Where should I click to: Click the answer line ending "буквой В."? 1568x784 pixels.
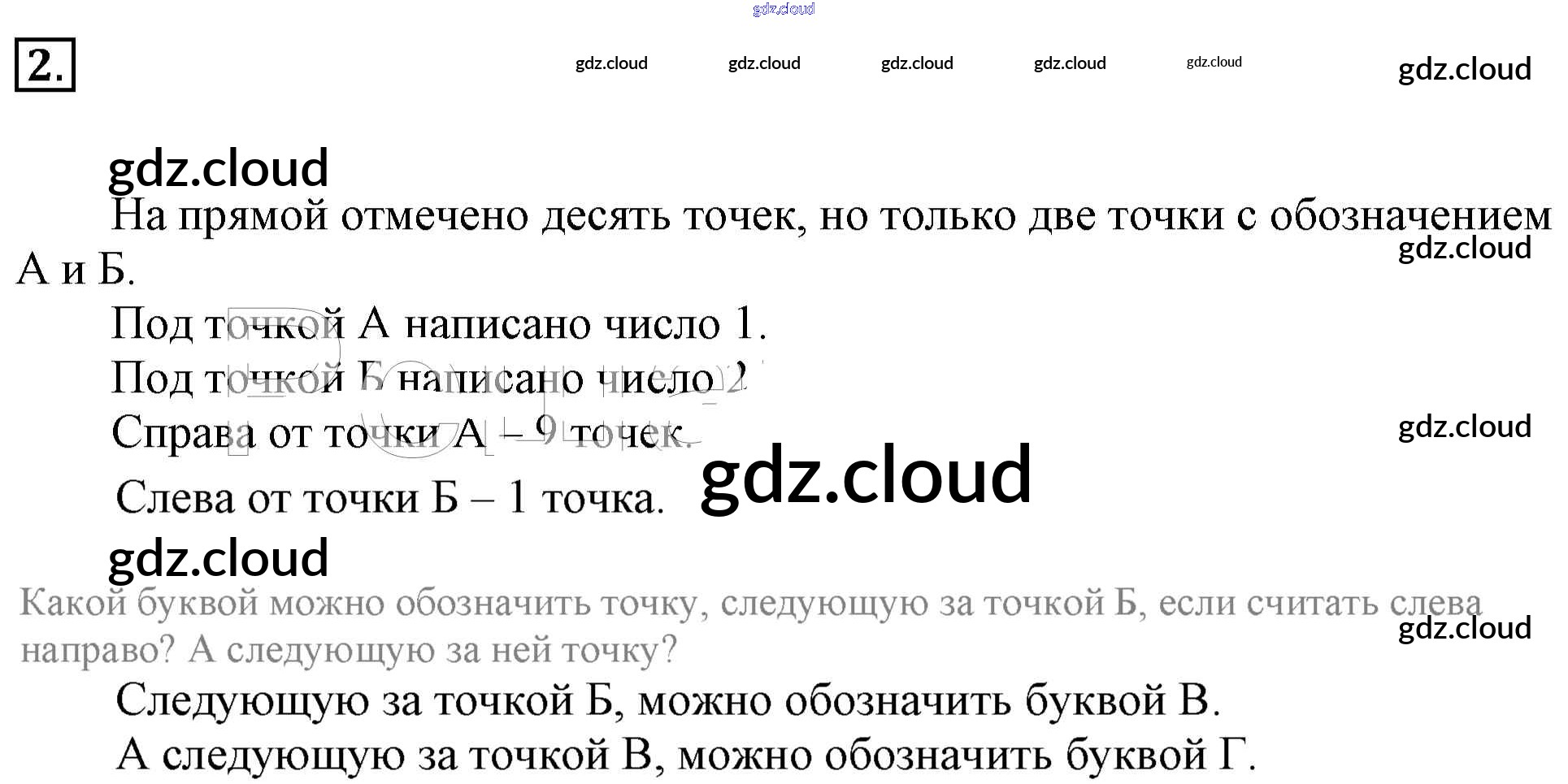[667, 700]
